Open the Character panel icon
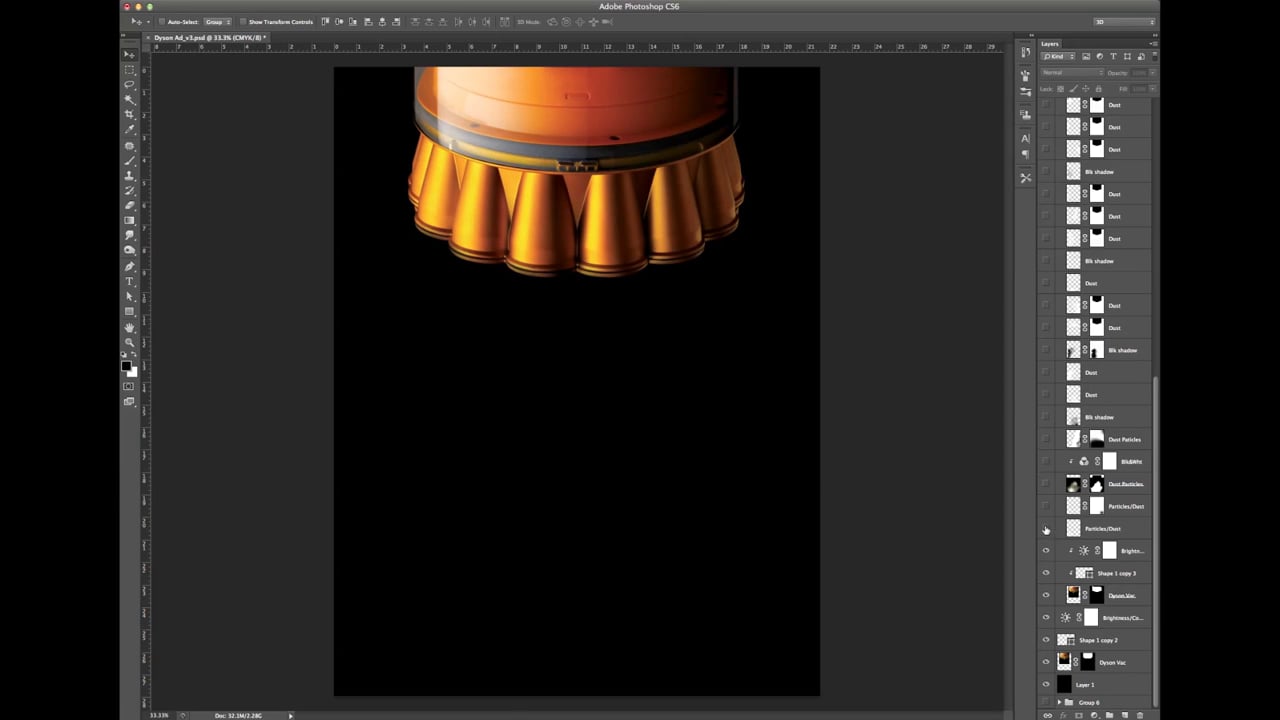Viewport: 1280px width, 720px height. tap(1025, 138)
